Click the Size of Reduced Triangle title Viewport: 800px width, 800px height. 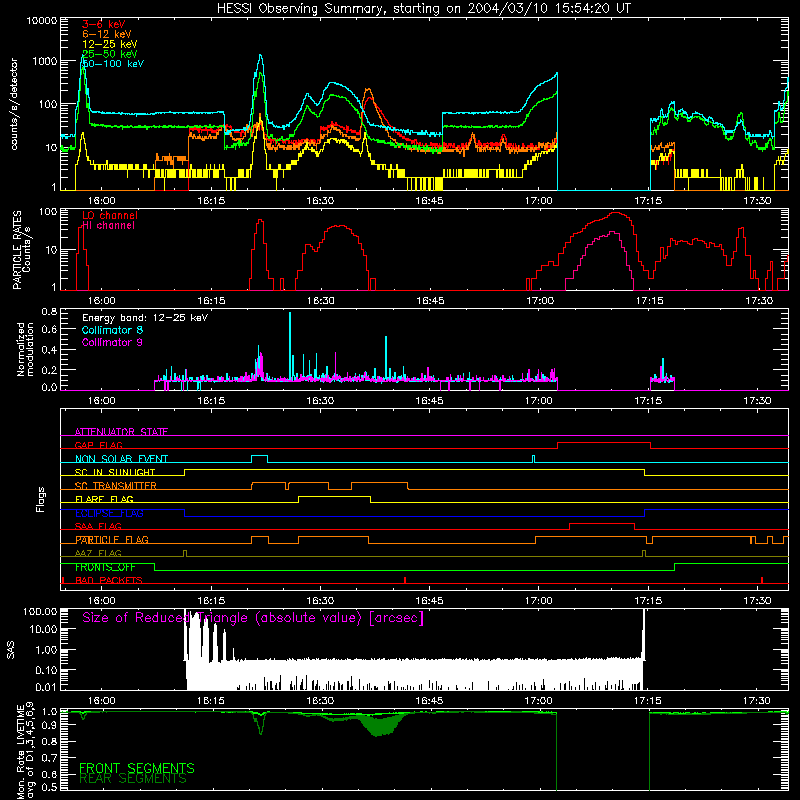(253, 618)
